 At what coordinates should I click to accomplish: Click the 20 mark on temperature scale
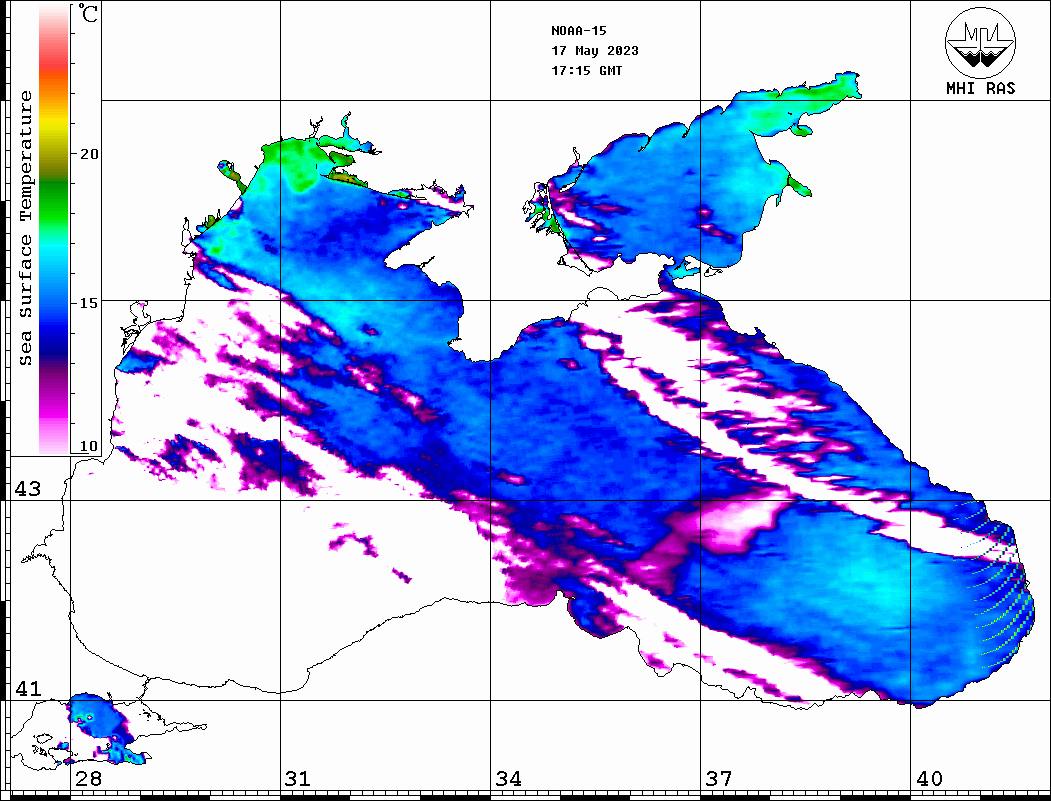tap(88, 154)
